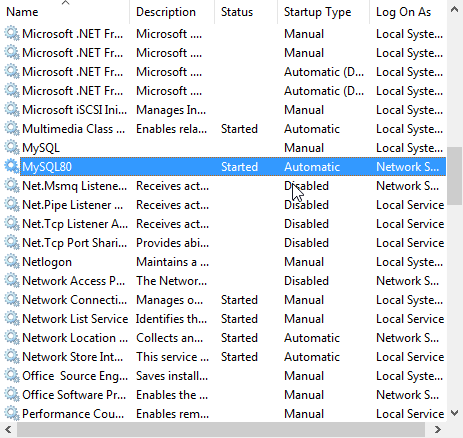Click the gear icon for Multimedia Class service
463x438 pixels.
[12, 129]
